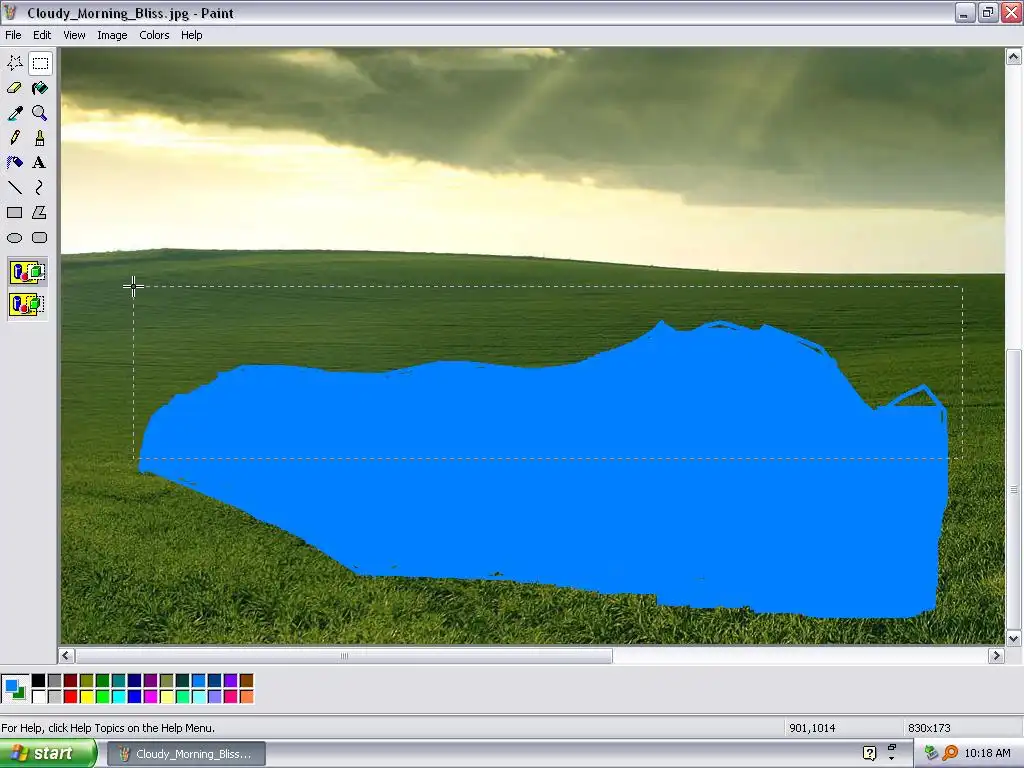
Task: Enable transparent selection mode option
Action: [27, 304]
